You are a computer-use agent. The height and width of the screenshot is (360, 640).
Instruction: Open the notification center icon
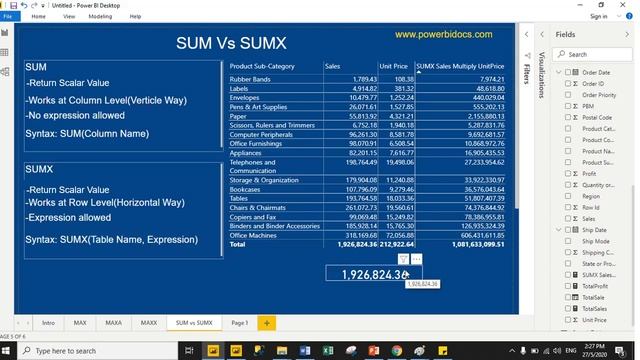pos(620,351)
